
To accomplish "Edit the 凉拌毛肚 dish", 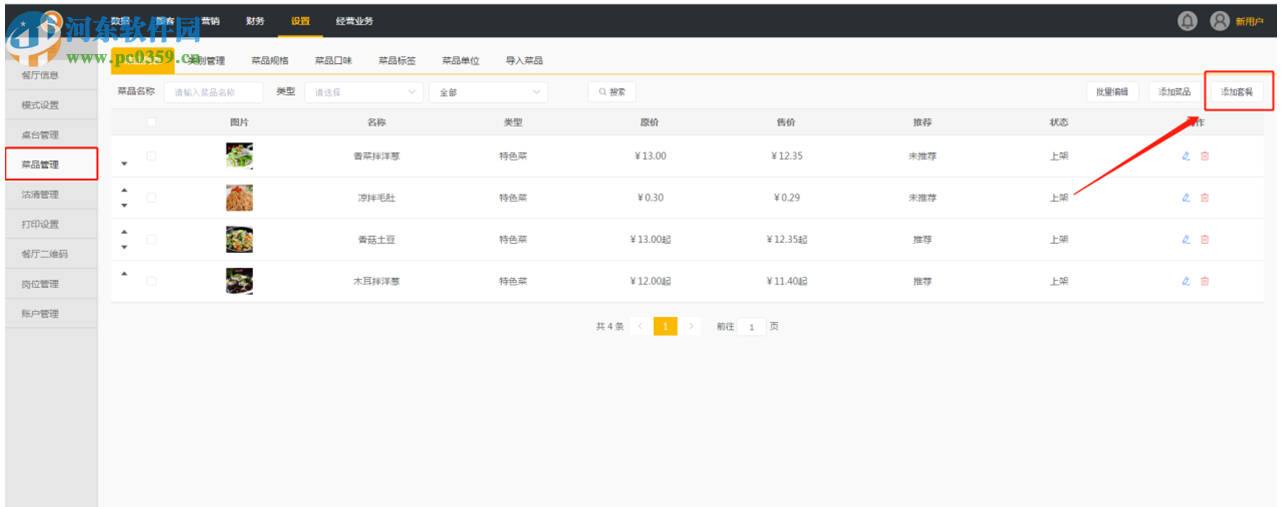I will click(1186, 198).
